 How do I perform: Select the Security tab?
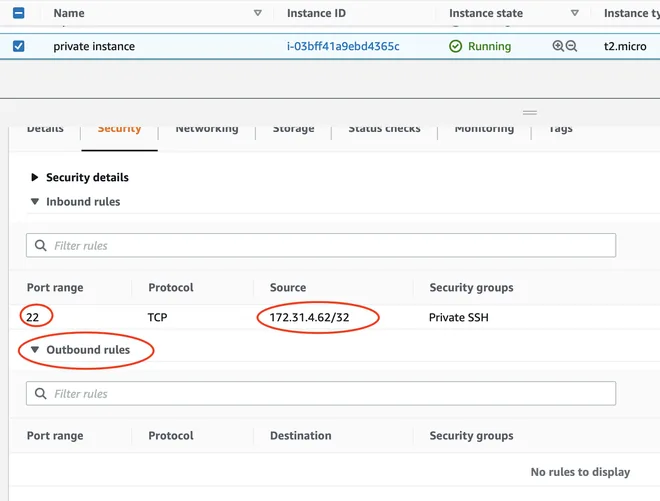120,128
